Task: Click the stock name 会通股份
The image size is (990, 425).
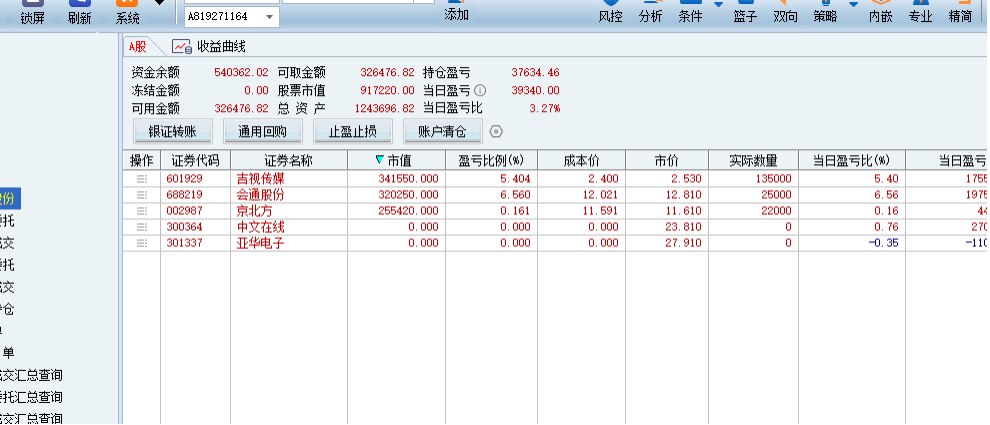Action: click(x=260, y=195)
